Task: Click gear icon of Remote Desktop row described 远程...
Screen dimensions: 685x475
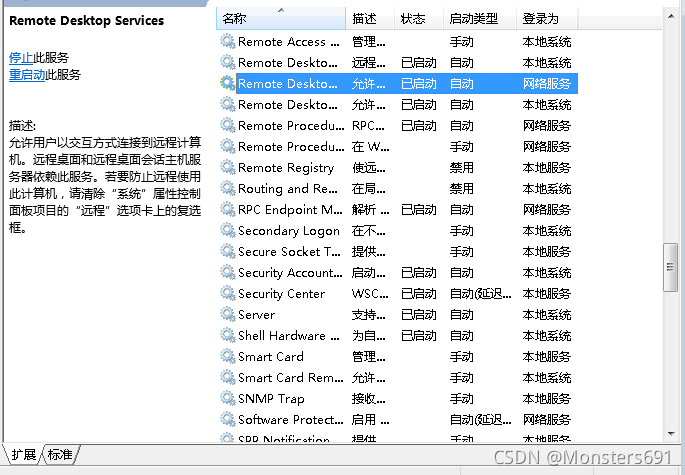Action: click(x=228, y=62)
